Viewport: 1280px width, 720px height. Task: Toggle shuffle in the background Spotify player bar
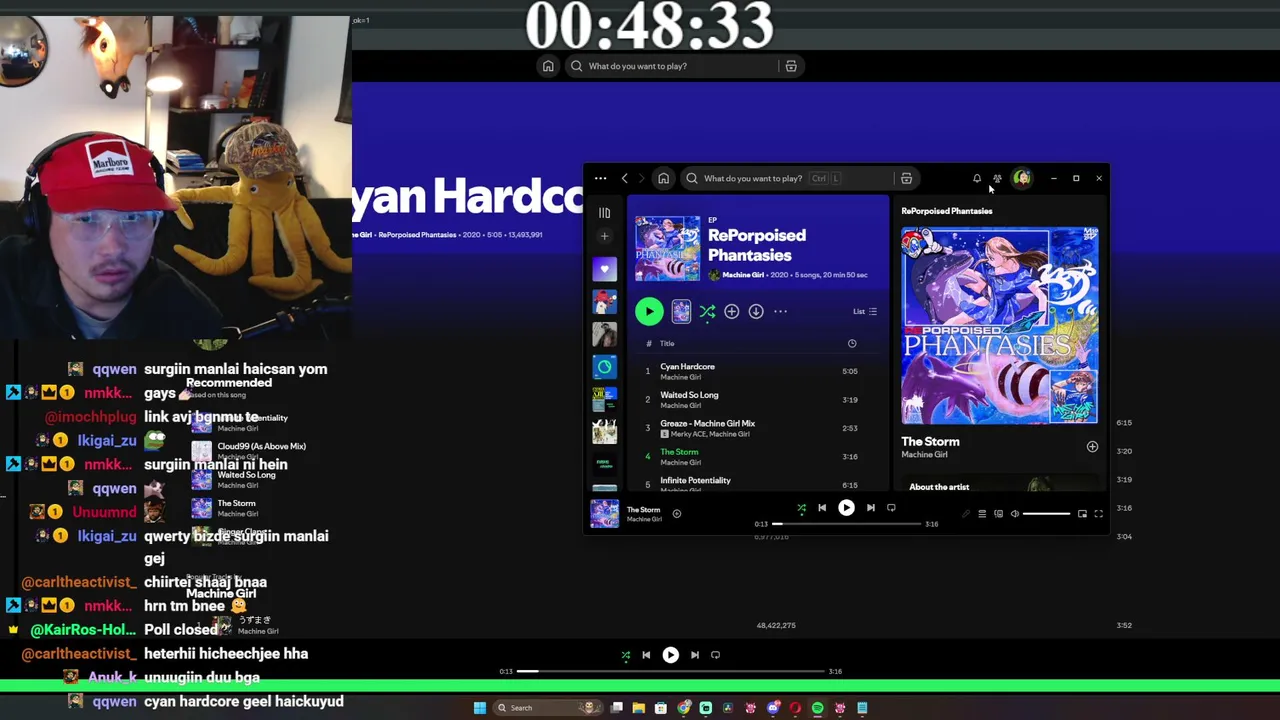pyautogui.click(x=626, y=656)
